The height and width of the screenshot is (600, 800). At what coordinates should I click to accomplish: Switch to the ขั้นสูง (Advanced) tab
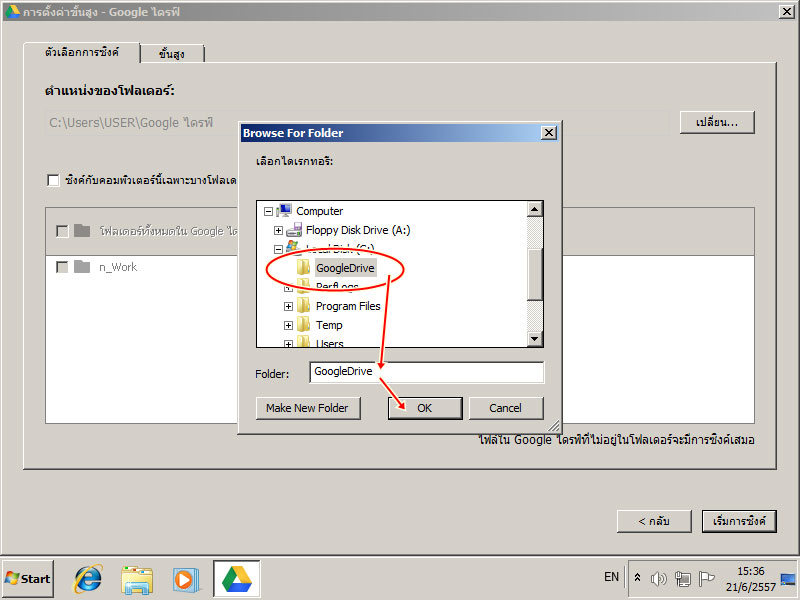[x=172, y=54]
